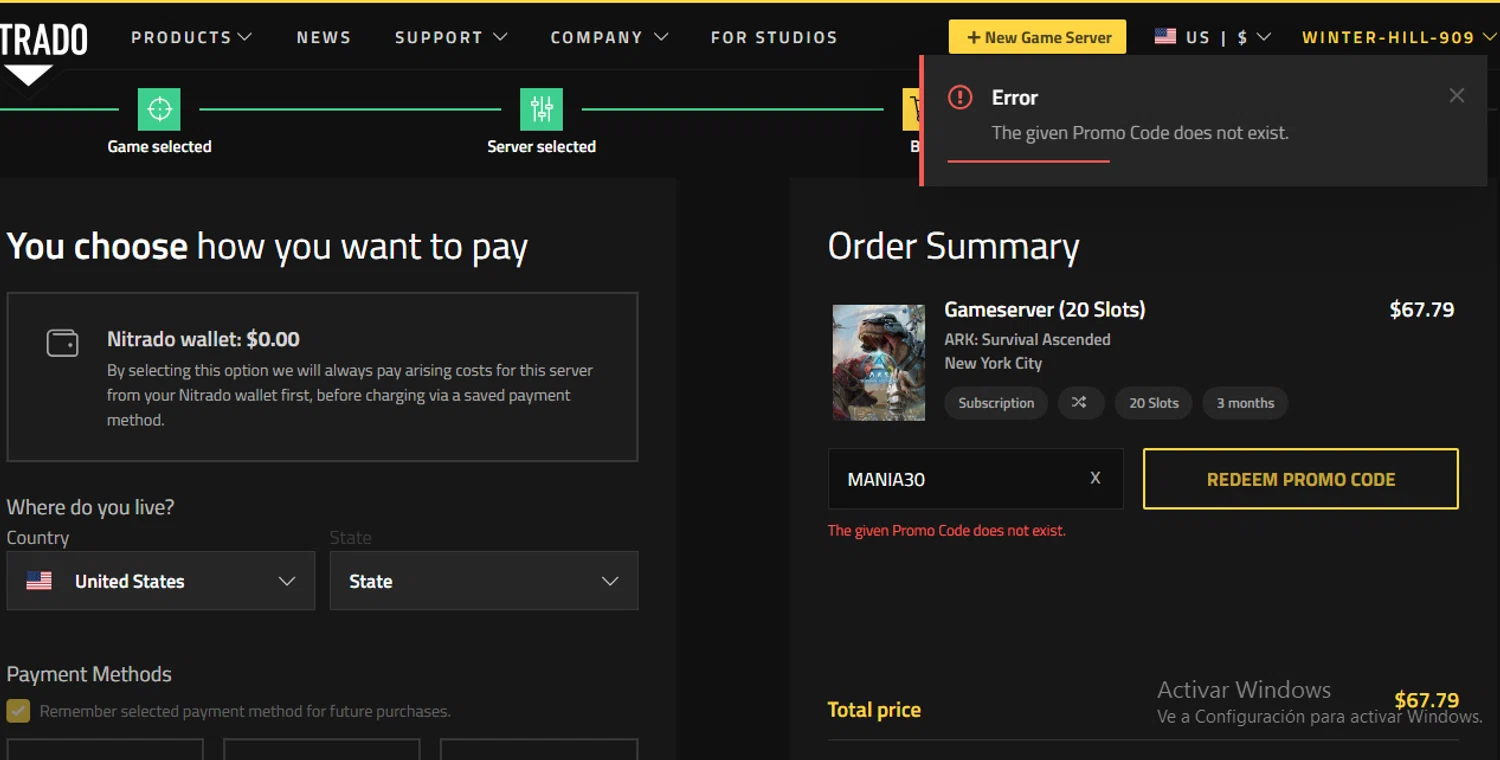Open the News page
The width and height of the screenshot is (1500, 760).
point(324,37)
